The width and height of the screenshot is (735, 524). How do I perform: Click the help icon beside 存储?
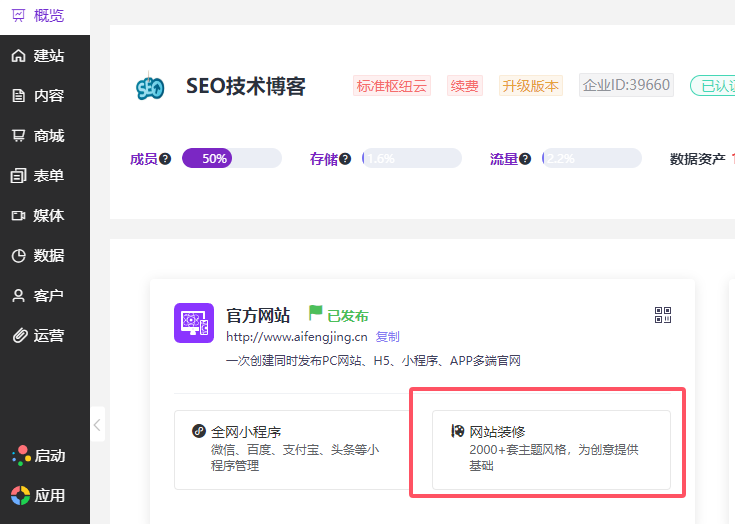tap(345, 159)
